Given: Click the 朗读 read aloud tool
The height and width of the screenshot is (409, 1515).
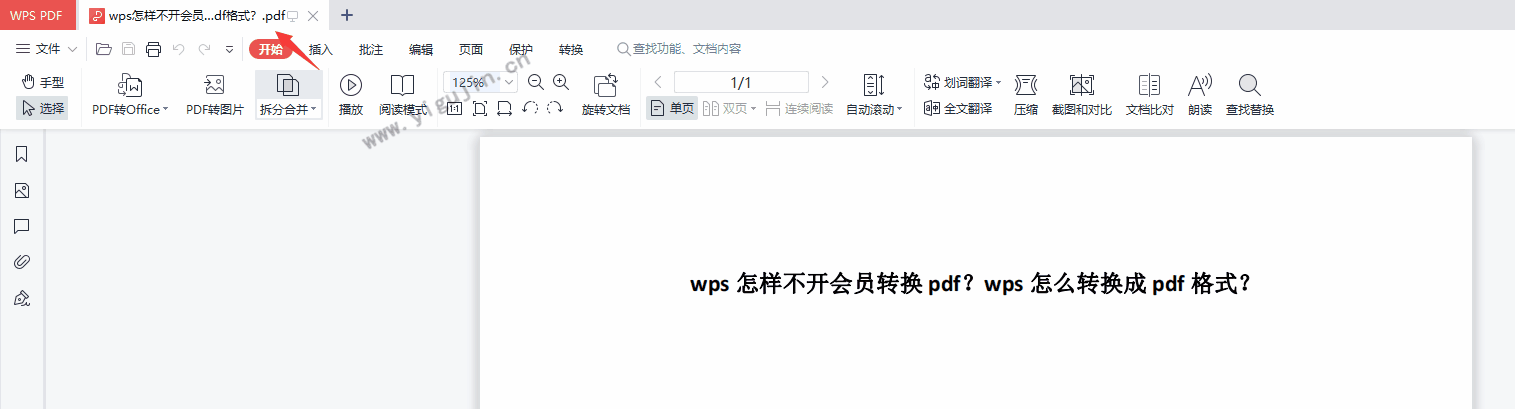Looking at the screenshot, I should coord(1200,96).
